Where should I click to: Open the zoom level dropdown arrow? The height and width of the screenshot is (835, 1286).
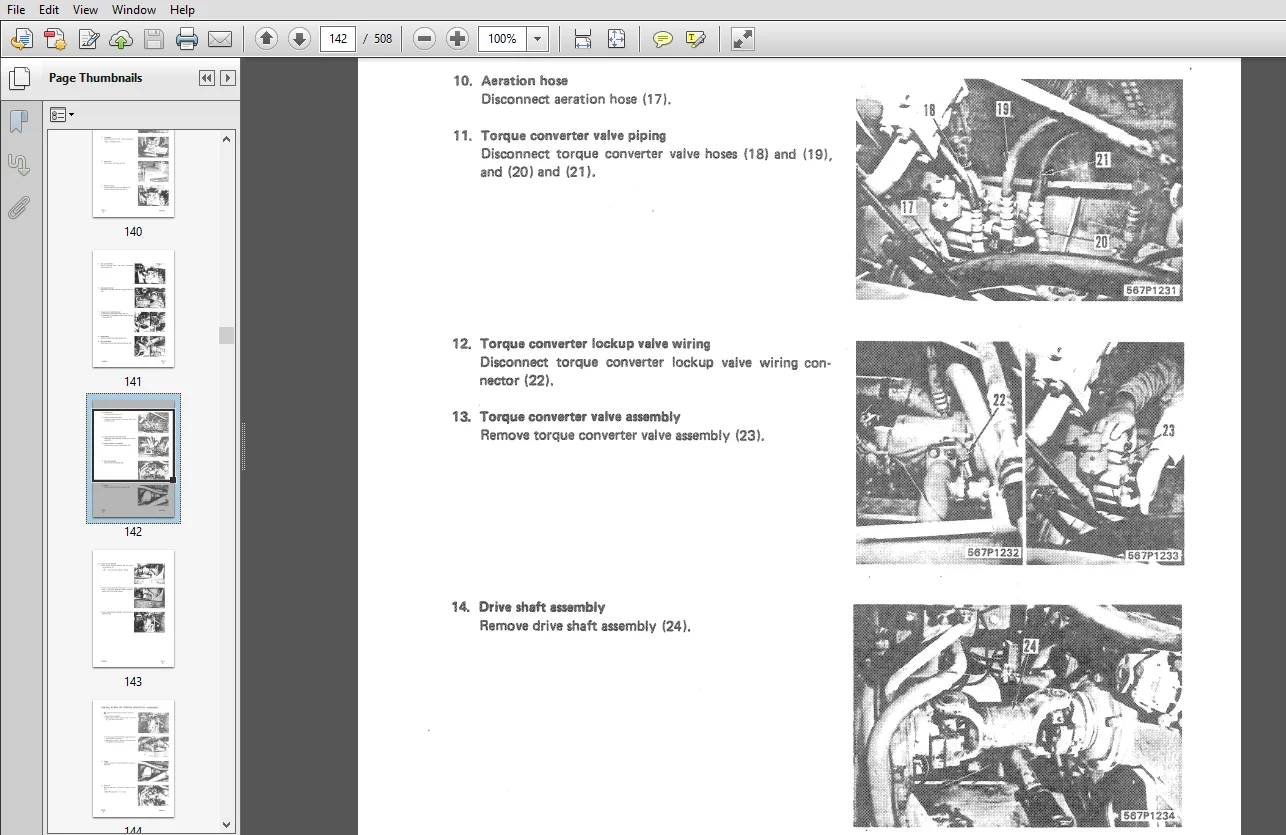(538, 39)
